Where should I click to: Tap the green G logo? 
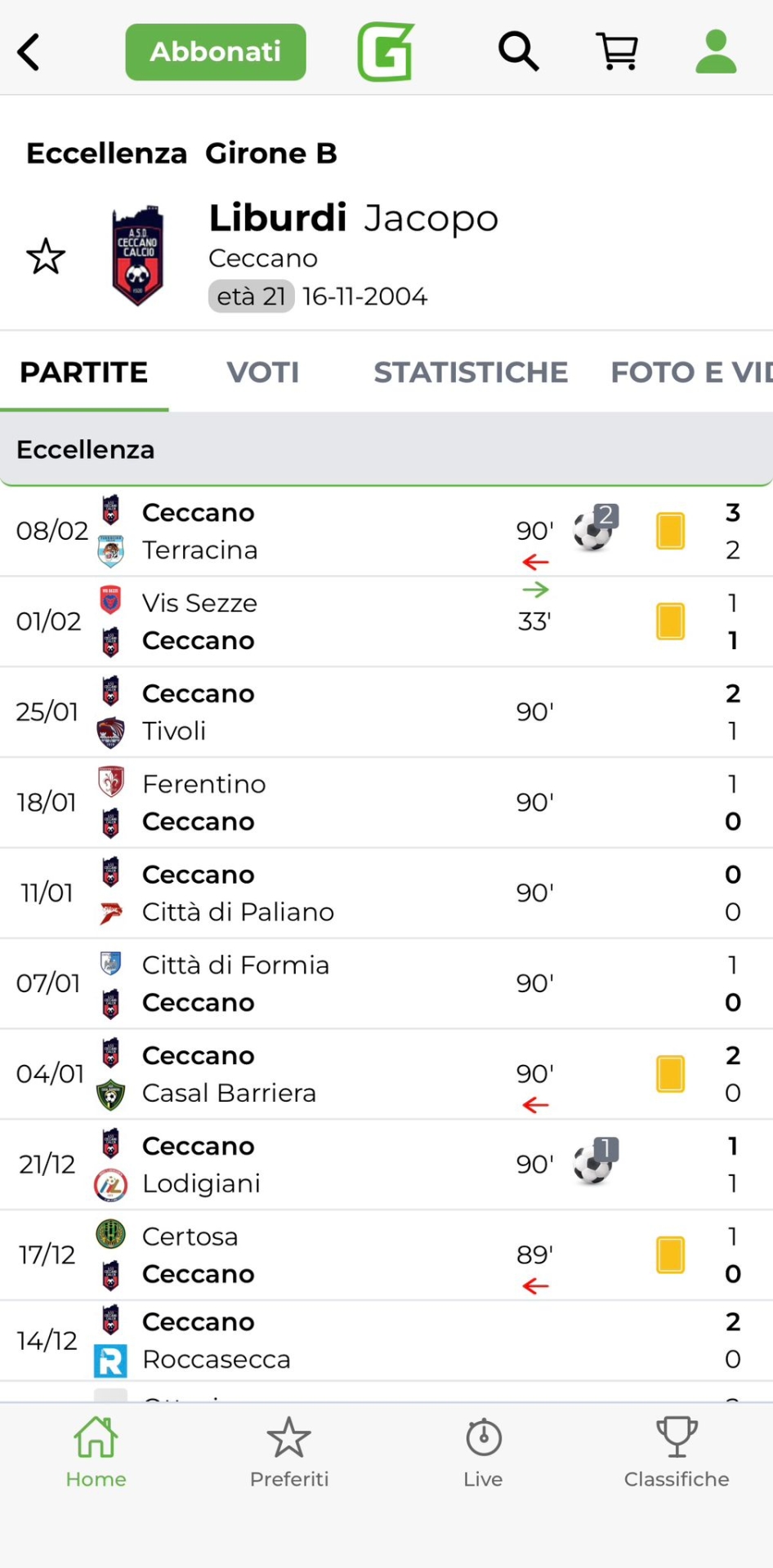point(386,52)
